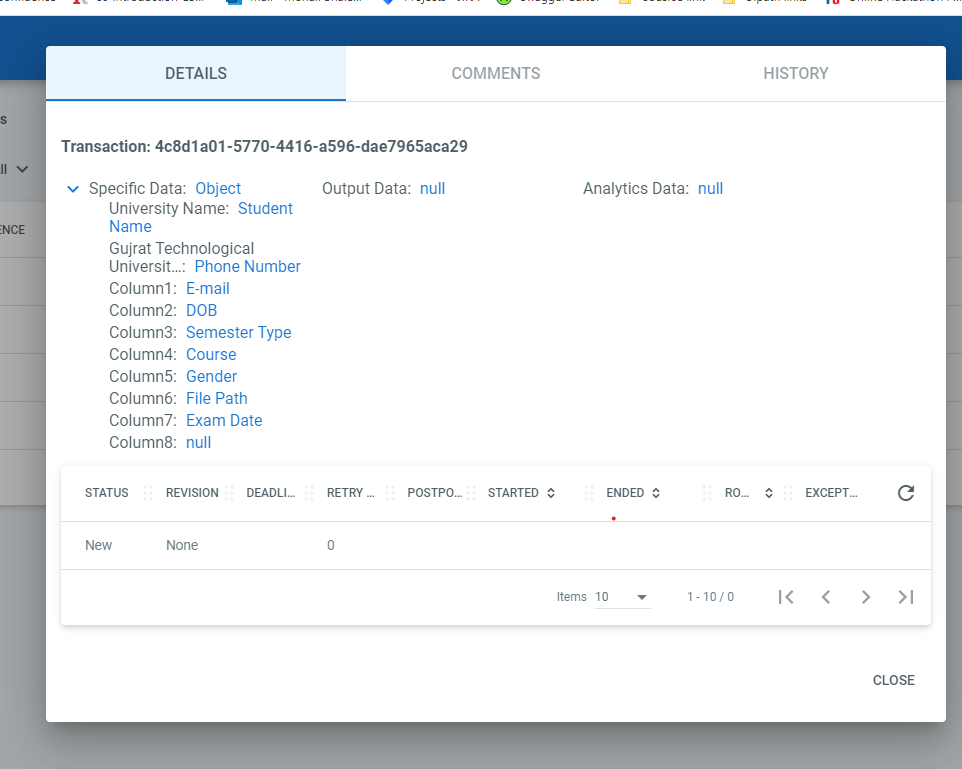Click the 'Gender' value of Column5
This screenshot has width=962, height=769.
click(211, 377)
